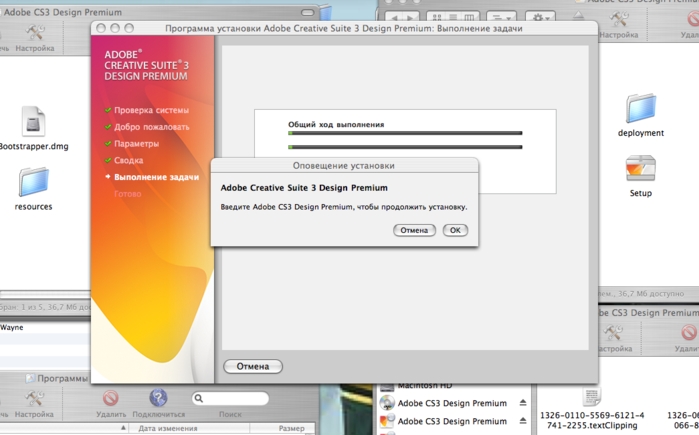Viewport: 699px width, 435px height.
Task: Click the '36,7 МБ доступно' status text
Action: coord(651,294)
